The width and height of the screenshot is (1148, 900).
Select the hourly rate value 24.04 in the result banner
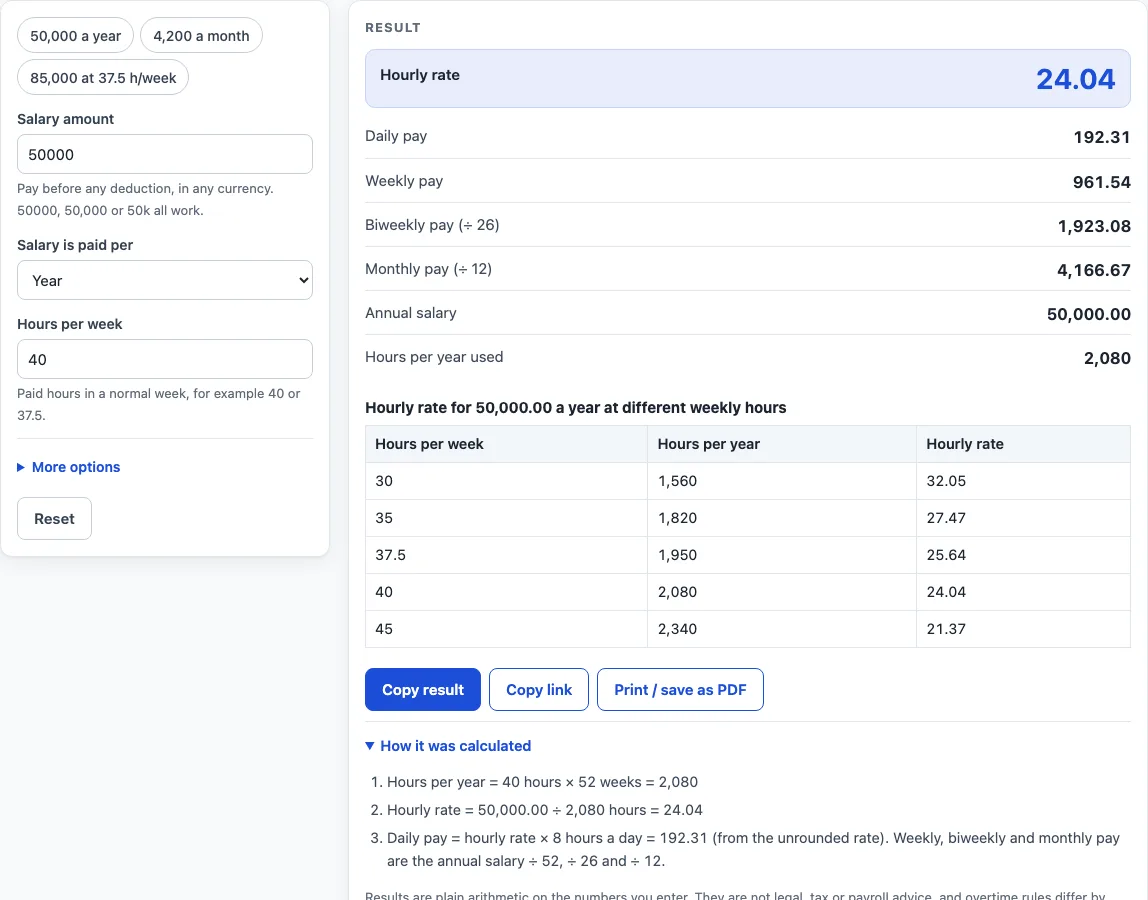[1076, 79]
